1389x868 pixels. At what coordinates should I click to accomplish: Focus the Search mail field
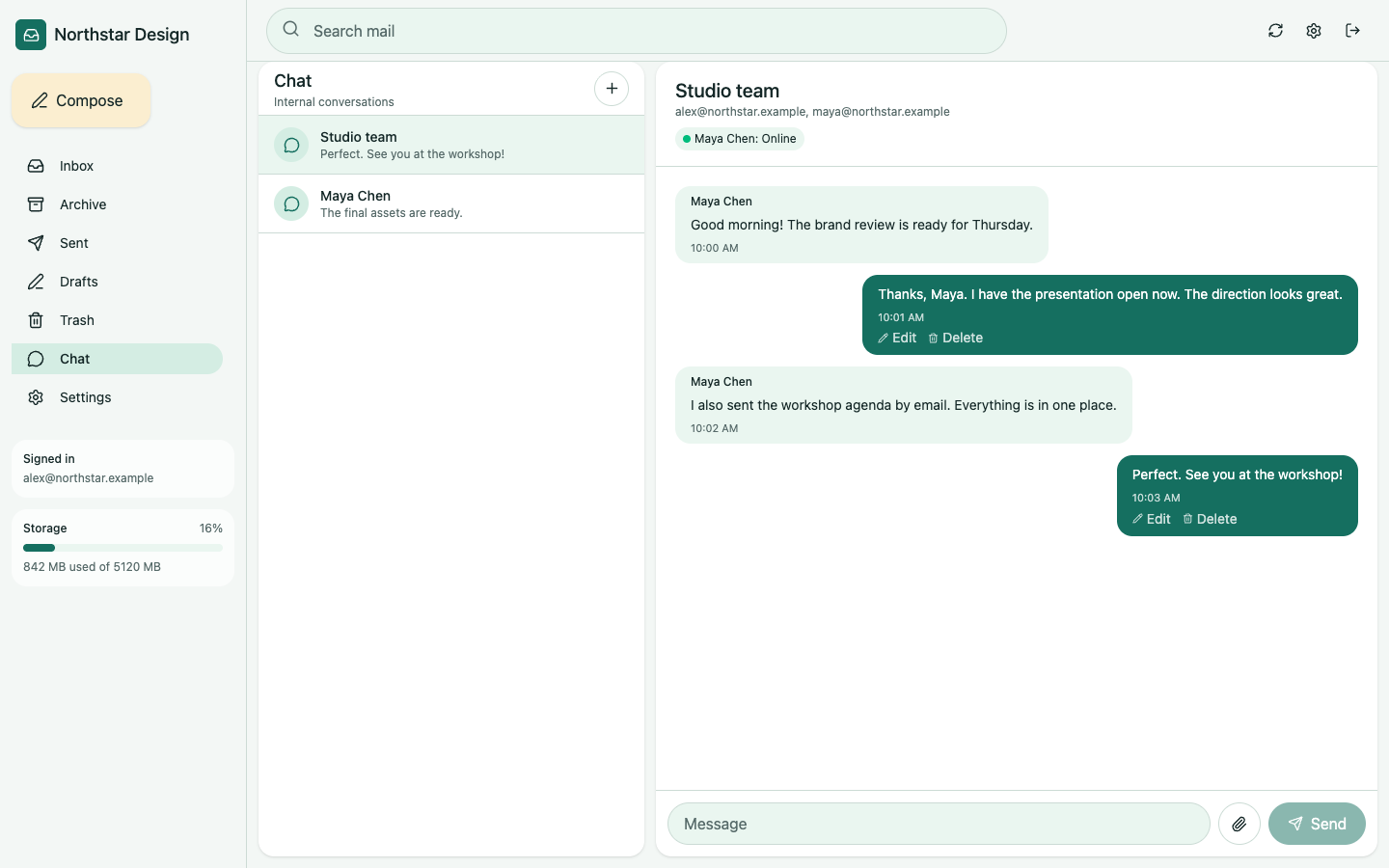pyautogui.click(x=637, y=31)
